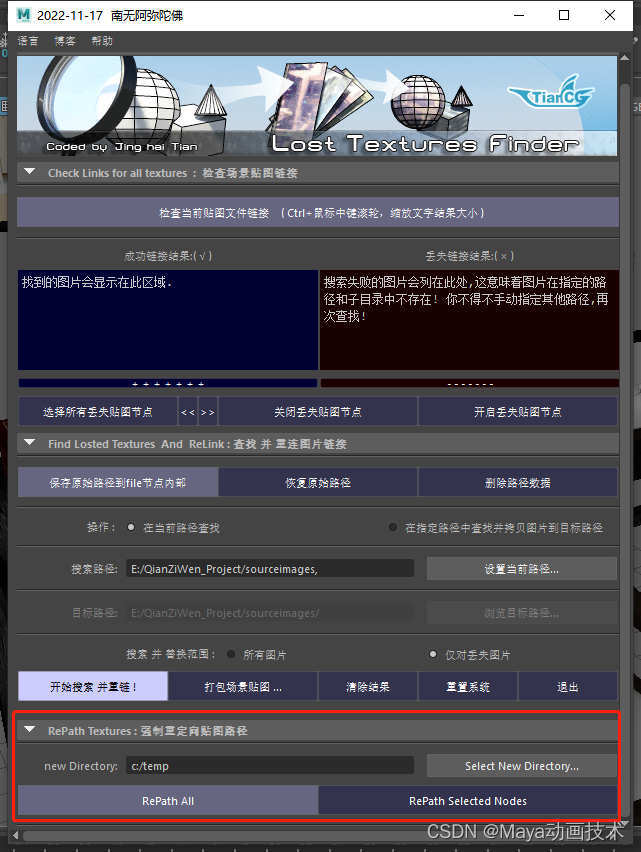Viewport: 641px width, 852px height.
Task: Click the new Directory input field
Action: [269, 766]
